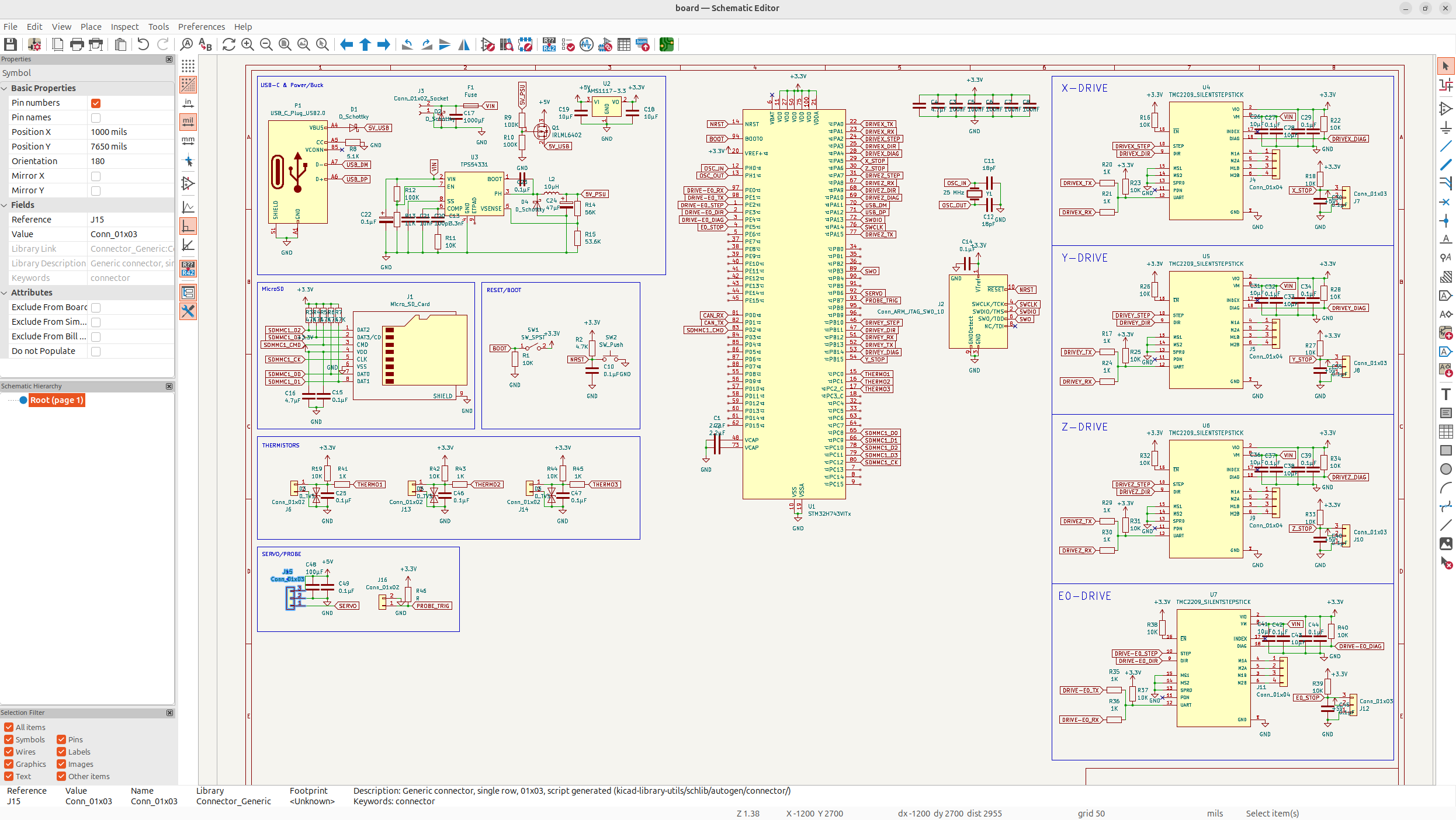Refresh the schematic view

coord(229,44)
